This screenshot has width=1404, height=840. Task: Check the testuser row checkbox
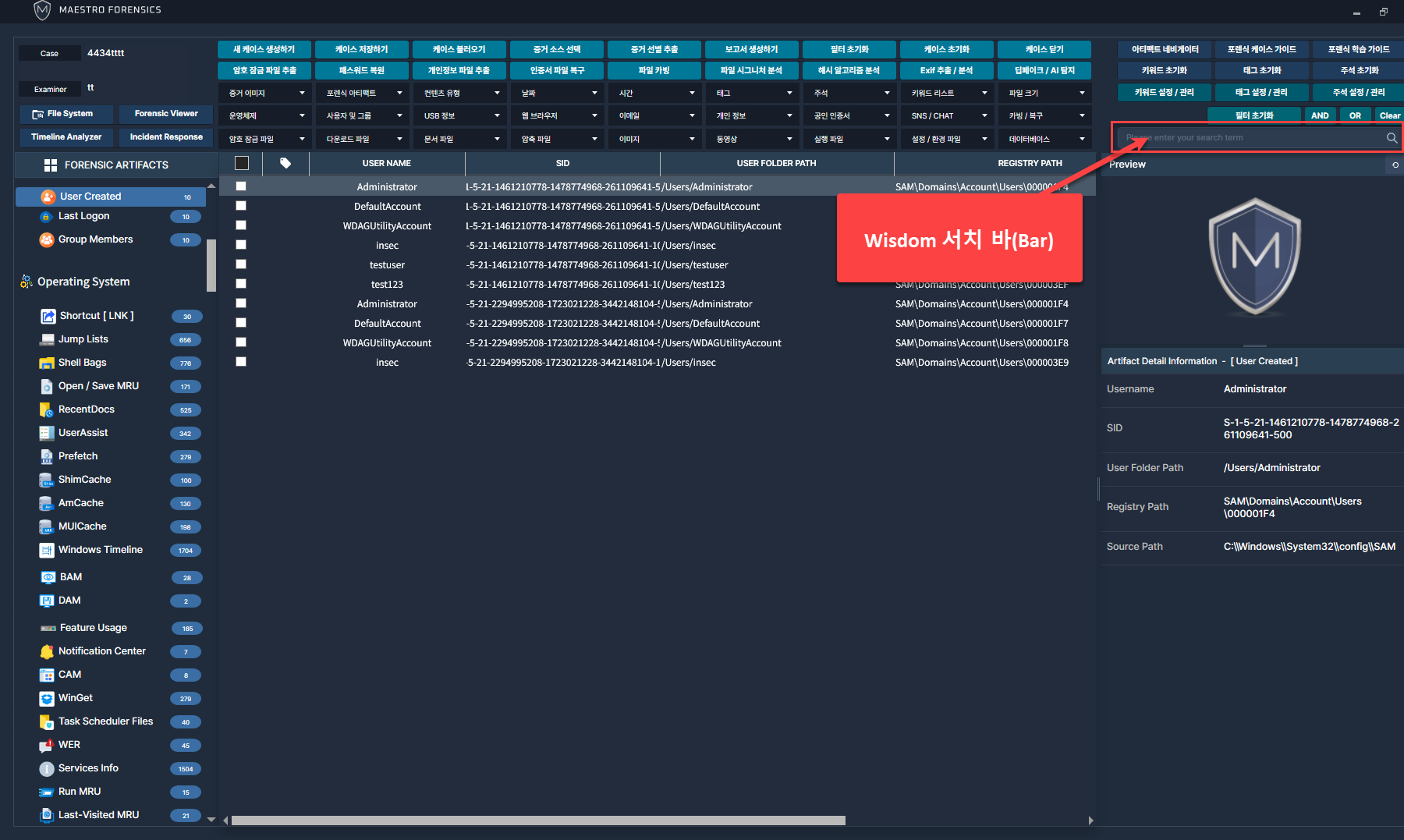tap(241, 264)
